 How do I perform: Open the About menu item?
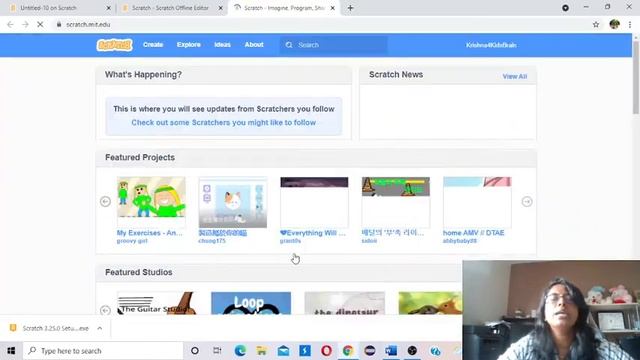point(254,45)
